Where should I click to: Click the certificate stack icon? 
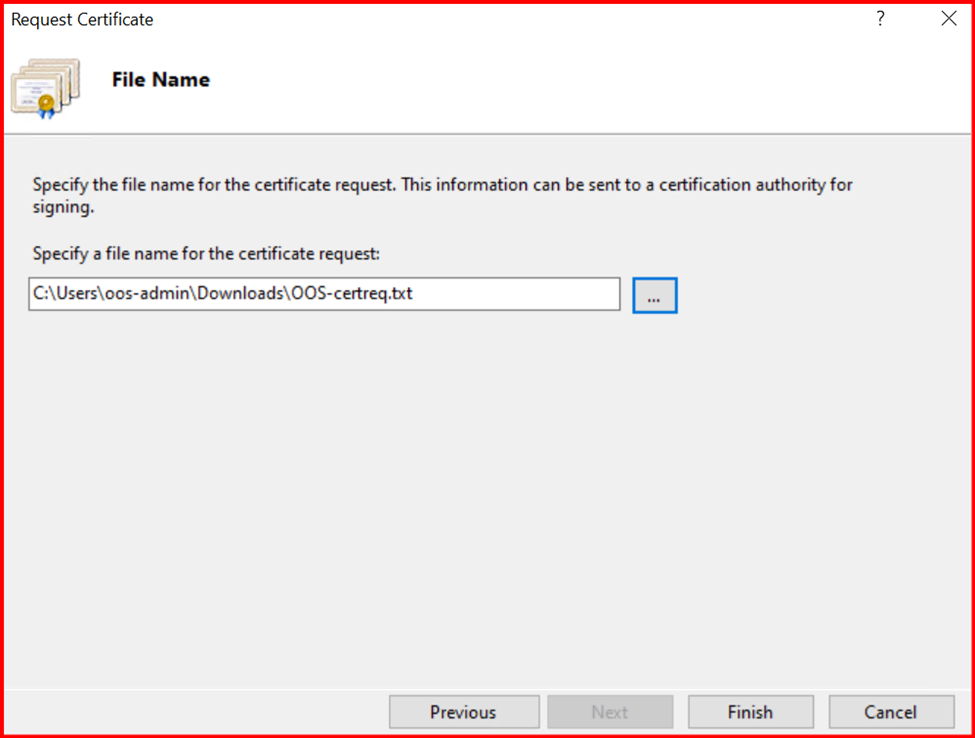point(45,87)
